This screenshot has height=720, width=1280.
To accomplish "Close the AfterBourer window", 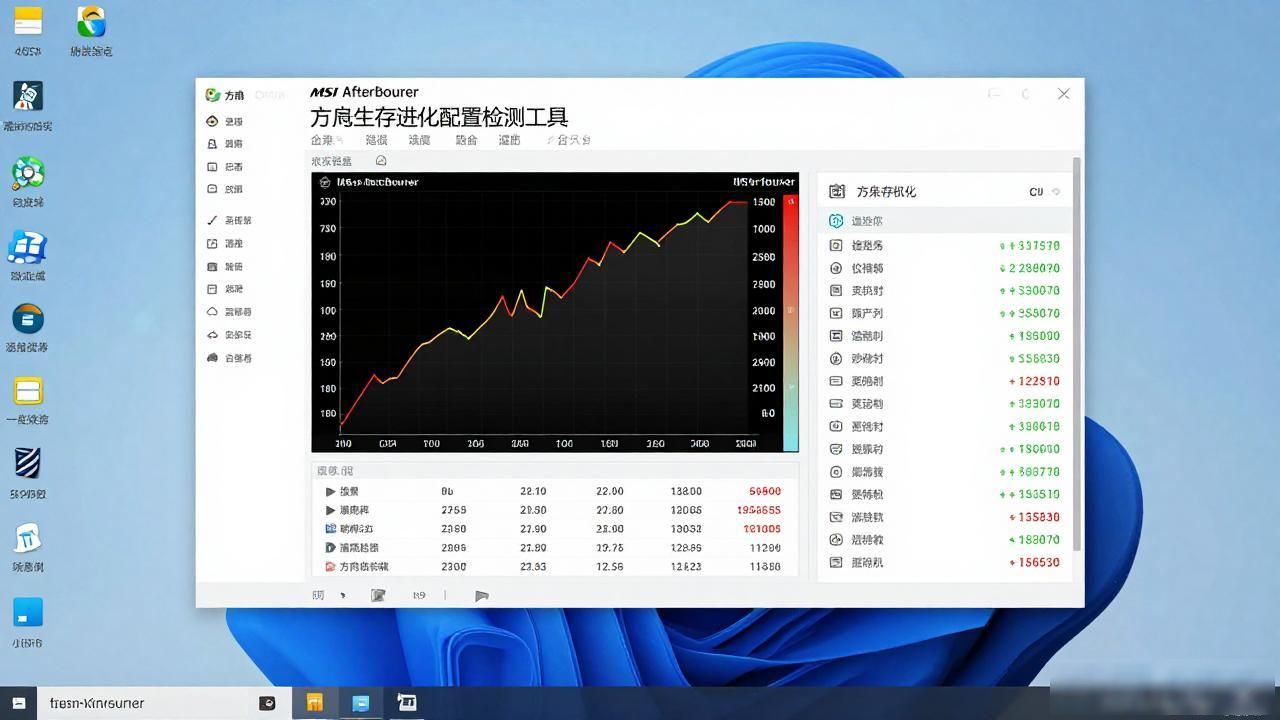I will tap(1063, 94).
